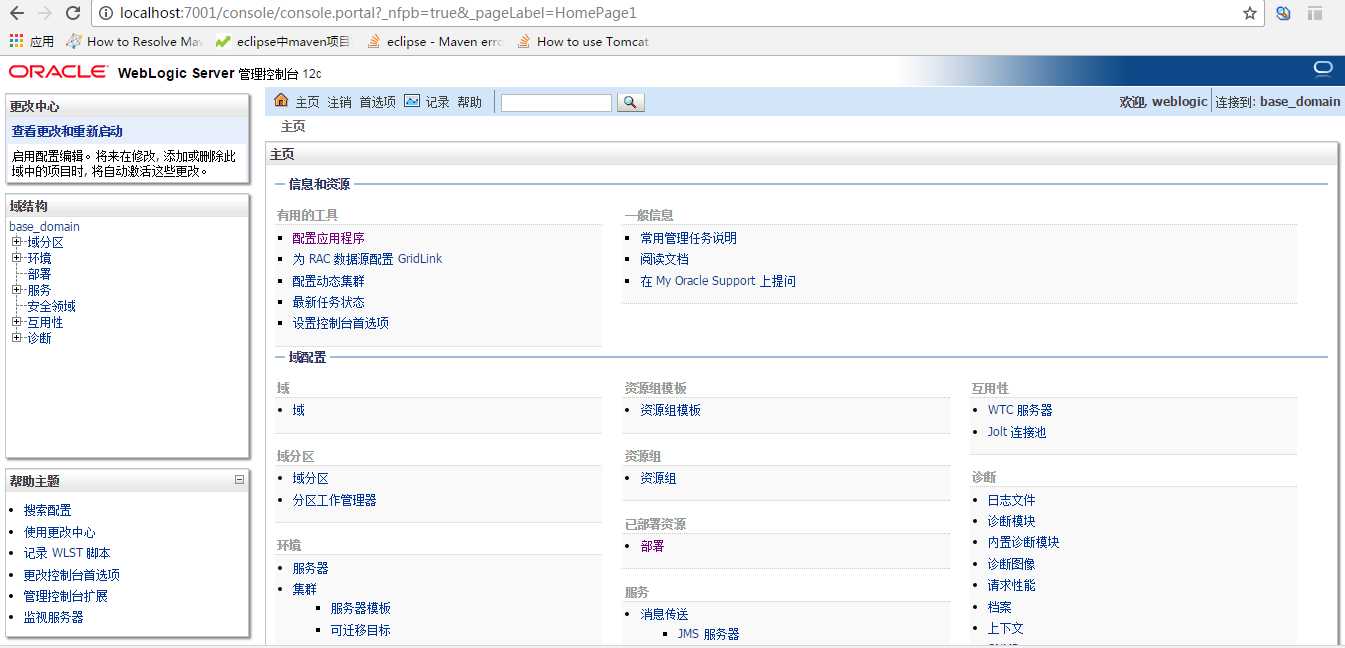Click the Oracle logo in header

pyautogui.click(x=58, y=72)
